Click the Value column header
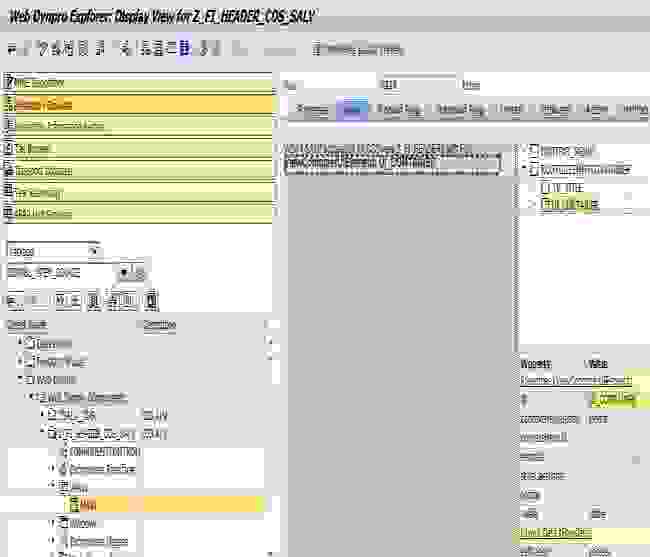This screenshot has width=650, height=557. click(596, 364)
